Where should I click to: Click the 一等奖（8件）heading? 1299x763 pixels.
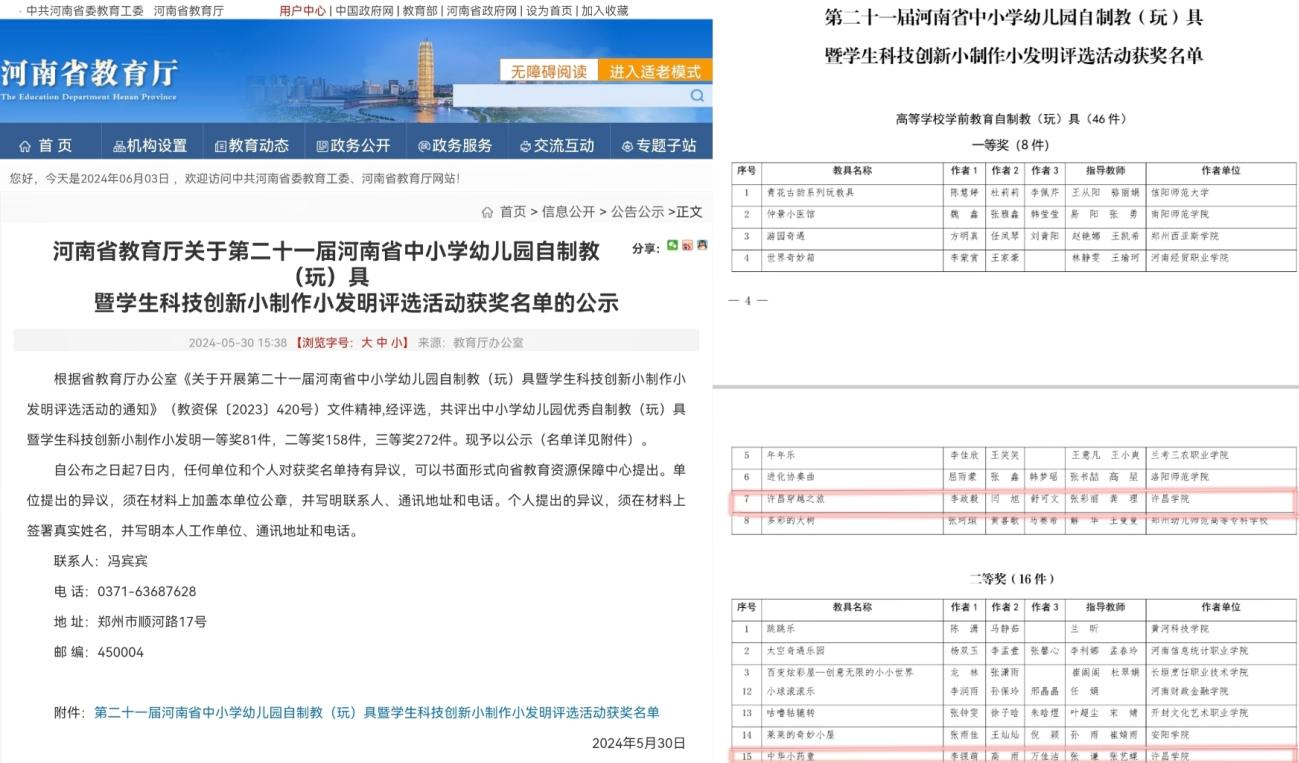(x=1013, y=145)
